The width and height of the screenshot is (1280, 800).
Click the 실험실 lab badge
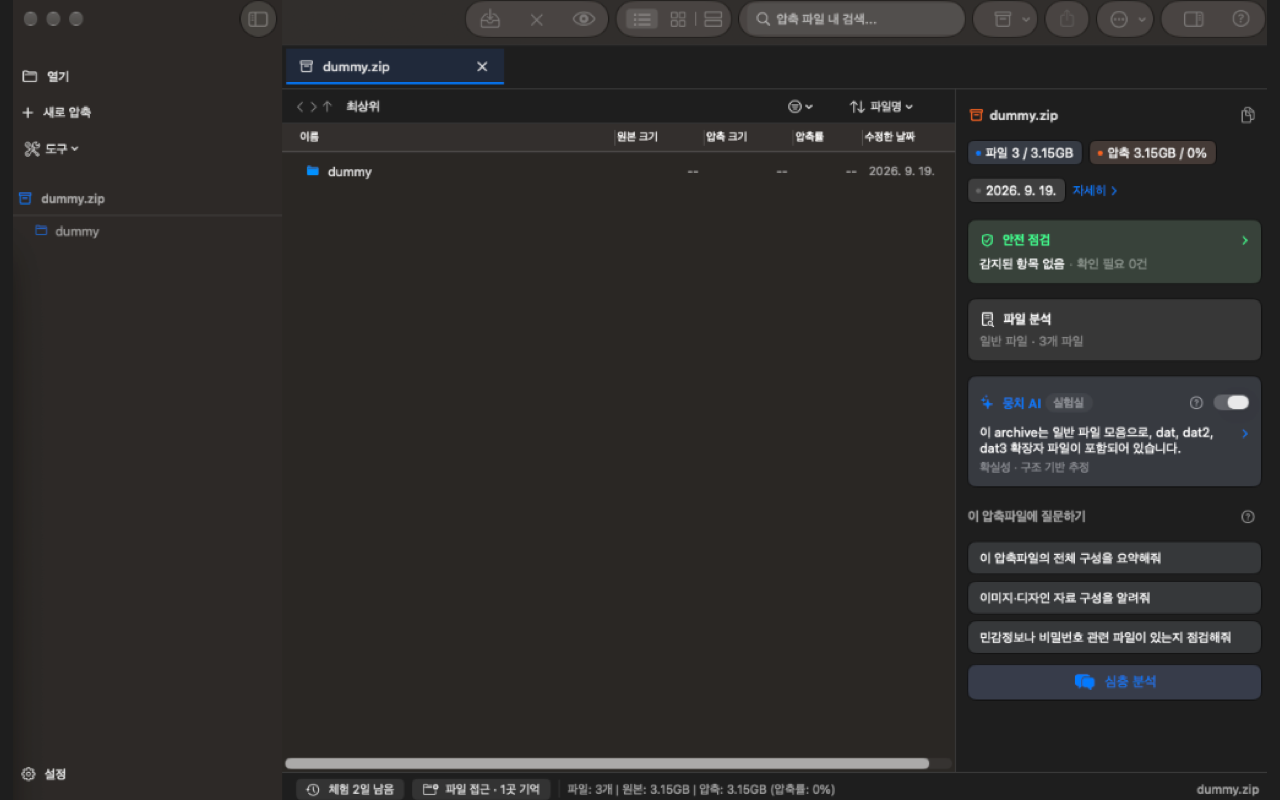(1068, 403)
